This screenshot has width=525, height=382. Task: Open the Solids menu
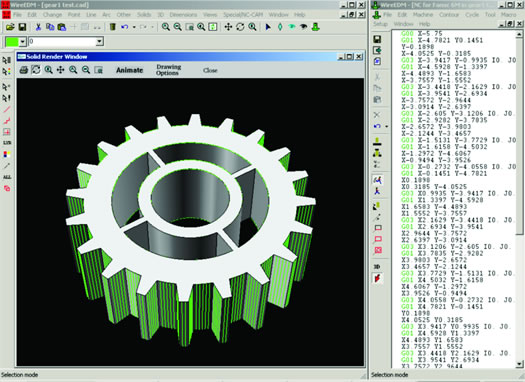pyautogui.click(x=144, y=15)
